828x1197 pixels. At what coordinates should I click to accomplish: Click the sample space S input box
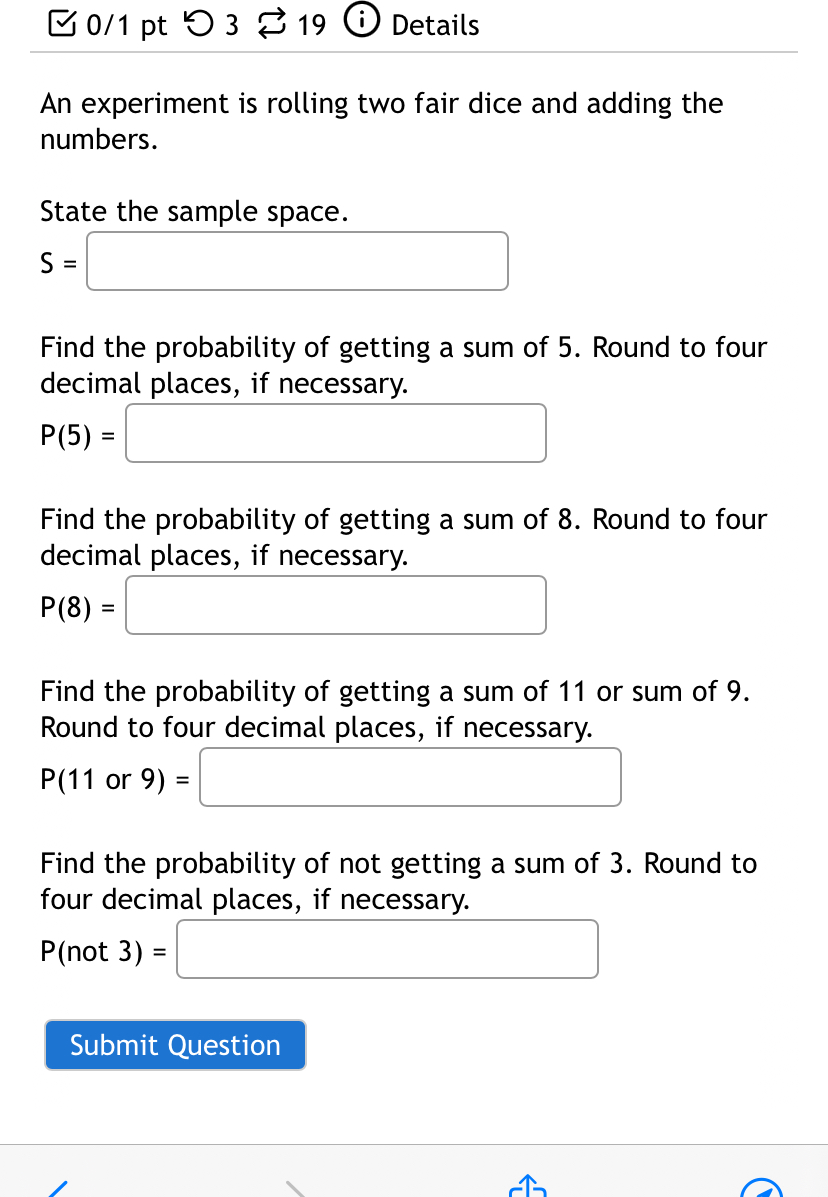296,260
